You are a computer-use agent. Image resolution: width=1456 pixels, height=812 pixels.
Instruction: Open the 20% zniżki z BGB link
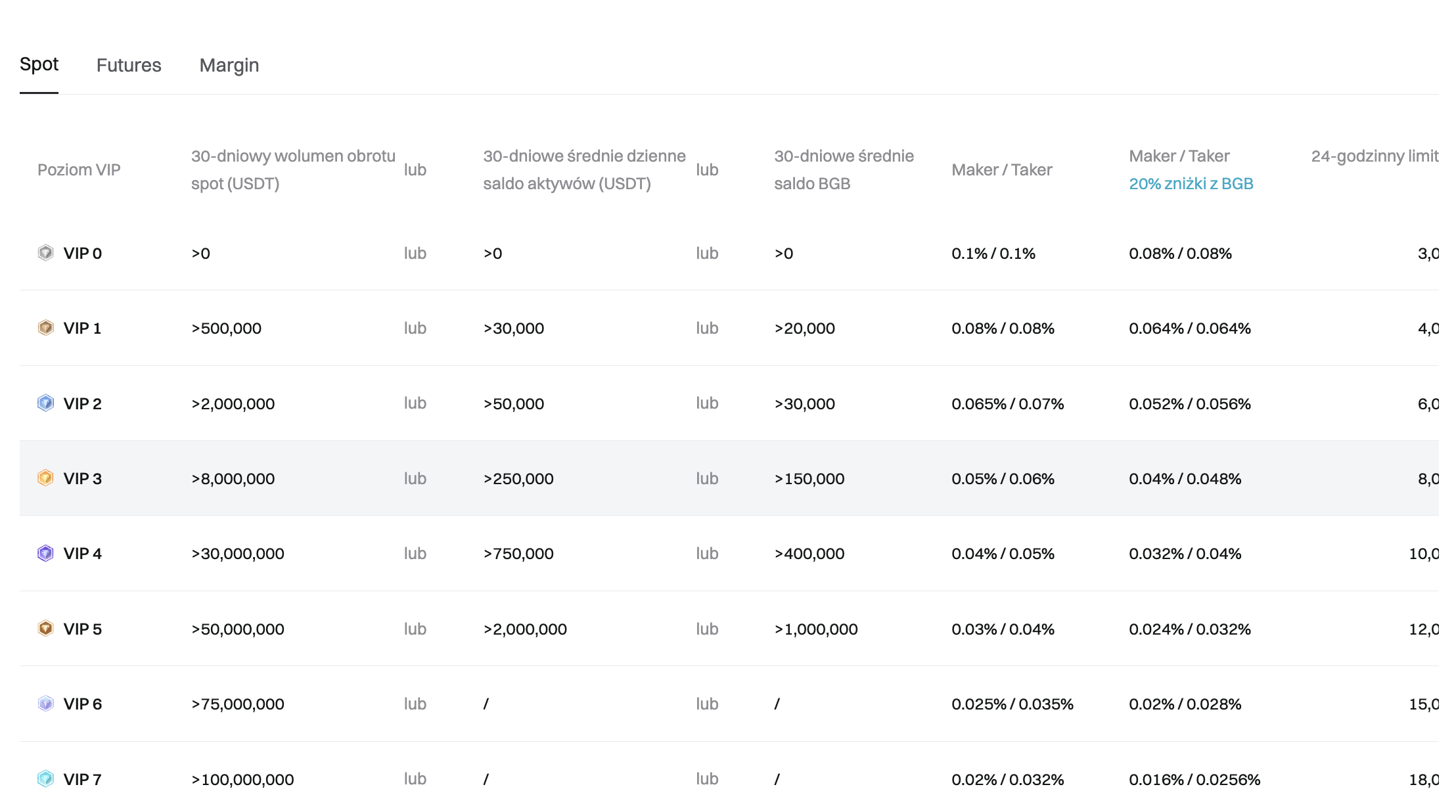tap(1191, 184)
